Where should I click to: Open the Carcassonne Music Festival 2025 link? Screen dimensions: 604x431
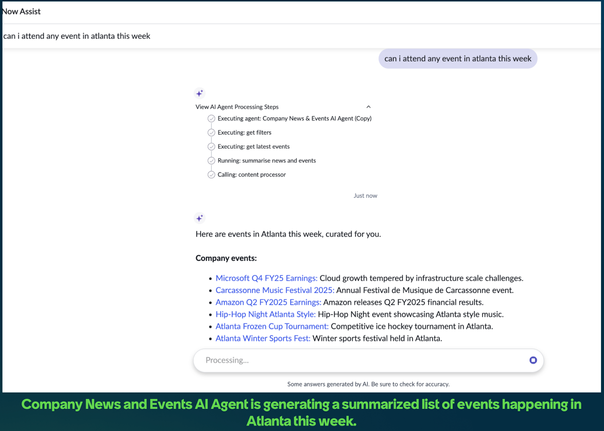point(275,290)
